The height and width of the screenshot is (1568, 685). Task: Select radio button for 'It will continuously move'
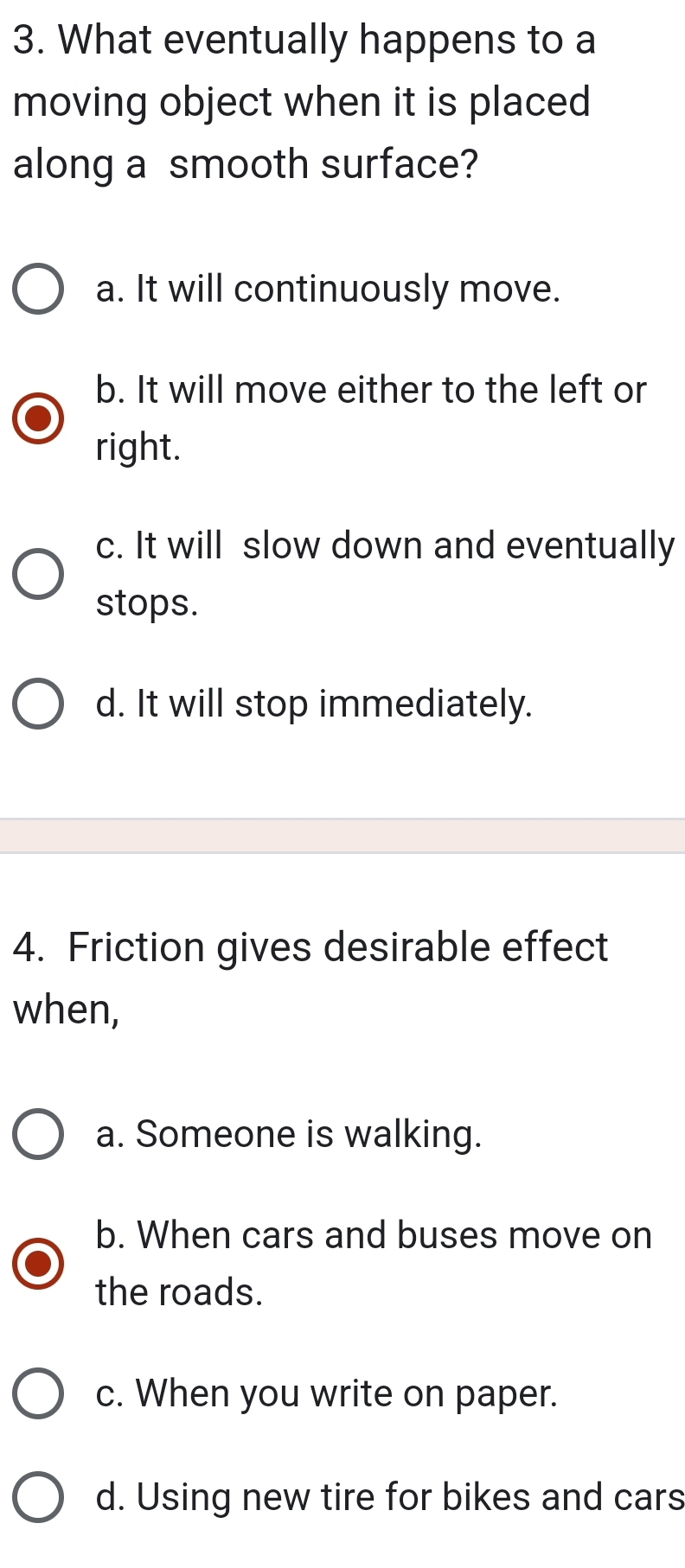click(x=38, y=290)
